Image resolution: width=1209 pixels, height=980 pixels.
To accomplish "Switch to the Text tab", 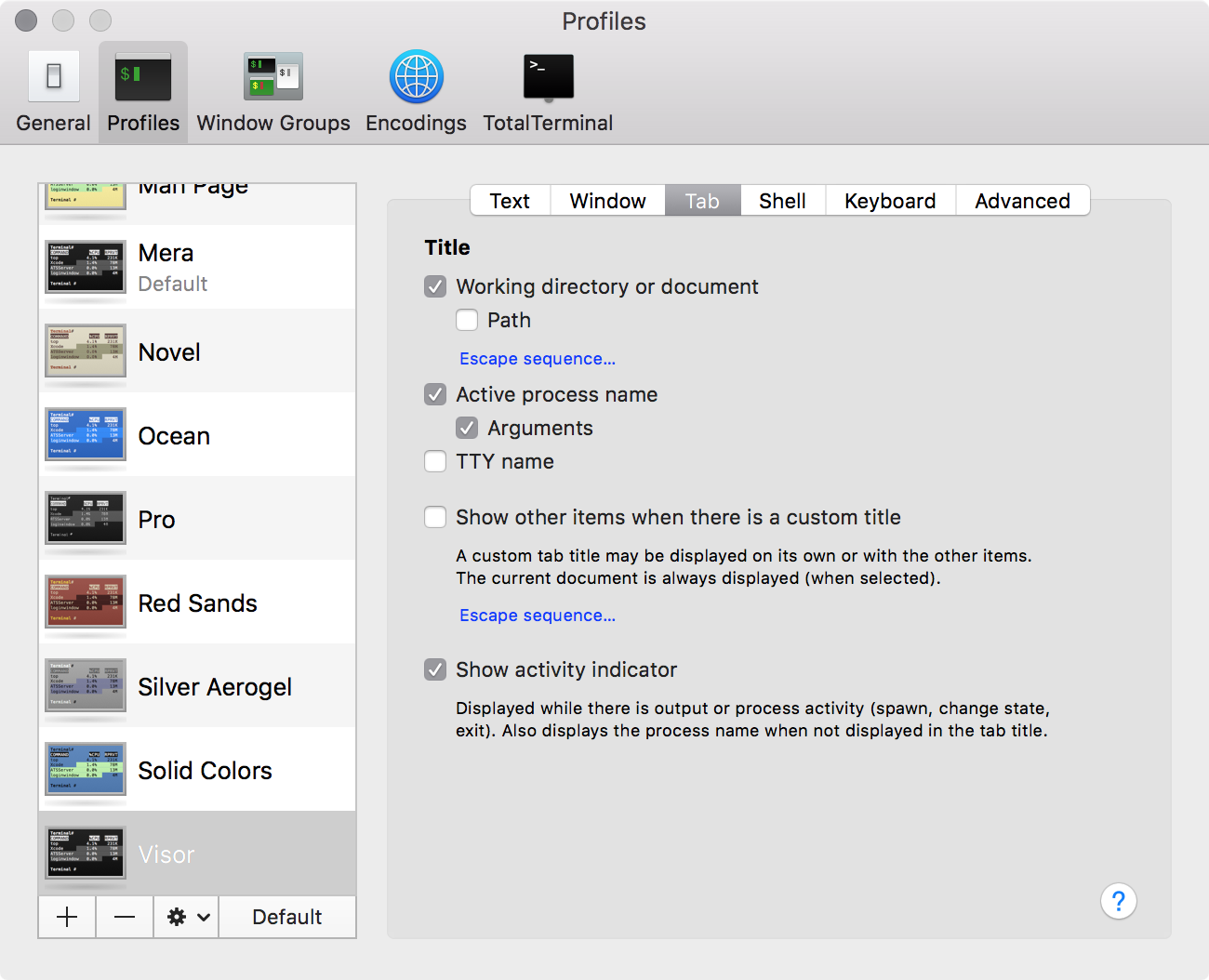I will pyautogui.click(x=510, y=201).
